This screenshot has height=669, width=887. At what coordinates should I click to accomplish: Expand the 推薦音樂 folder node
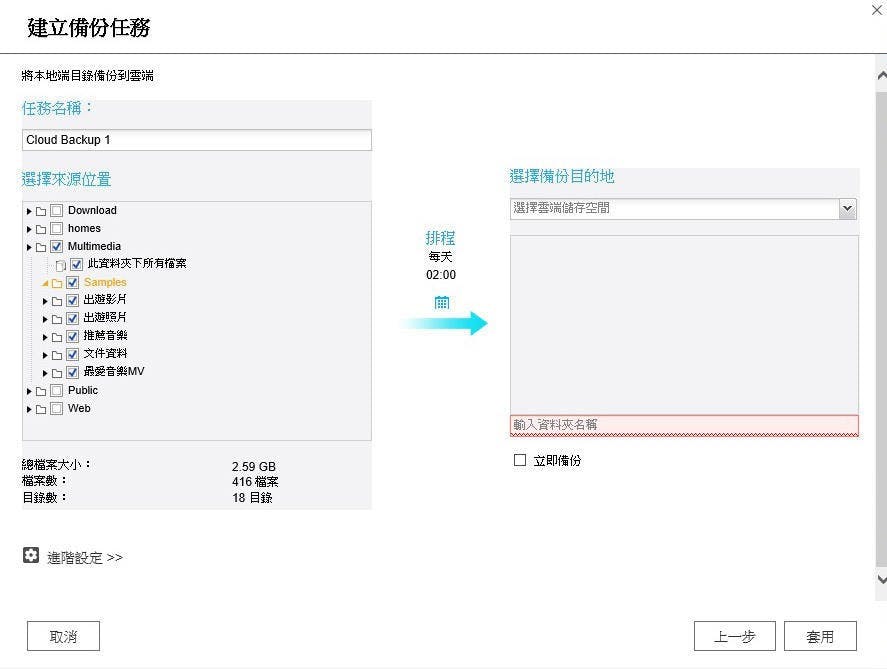click(x=45, y=338)
